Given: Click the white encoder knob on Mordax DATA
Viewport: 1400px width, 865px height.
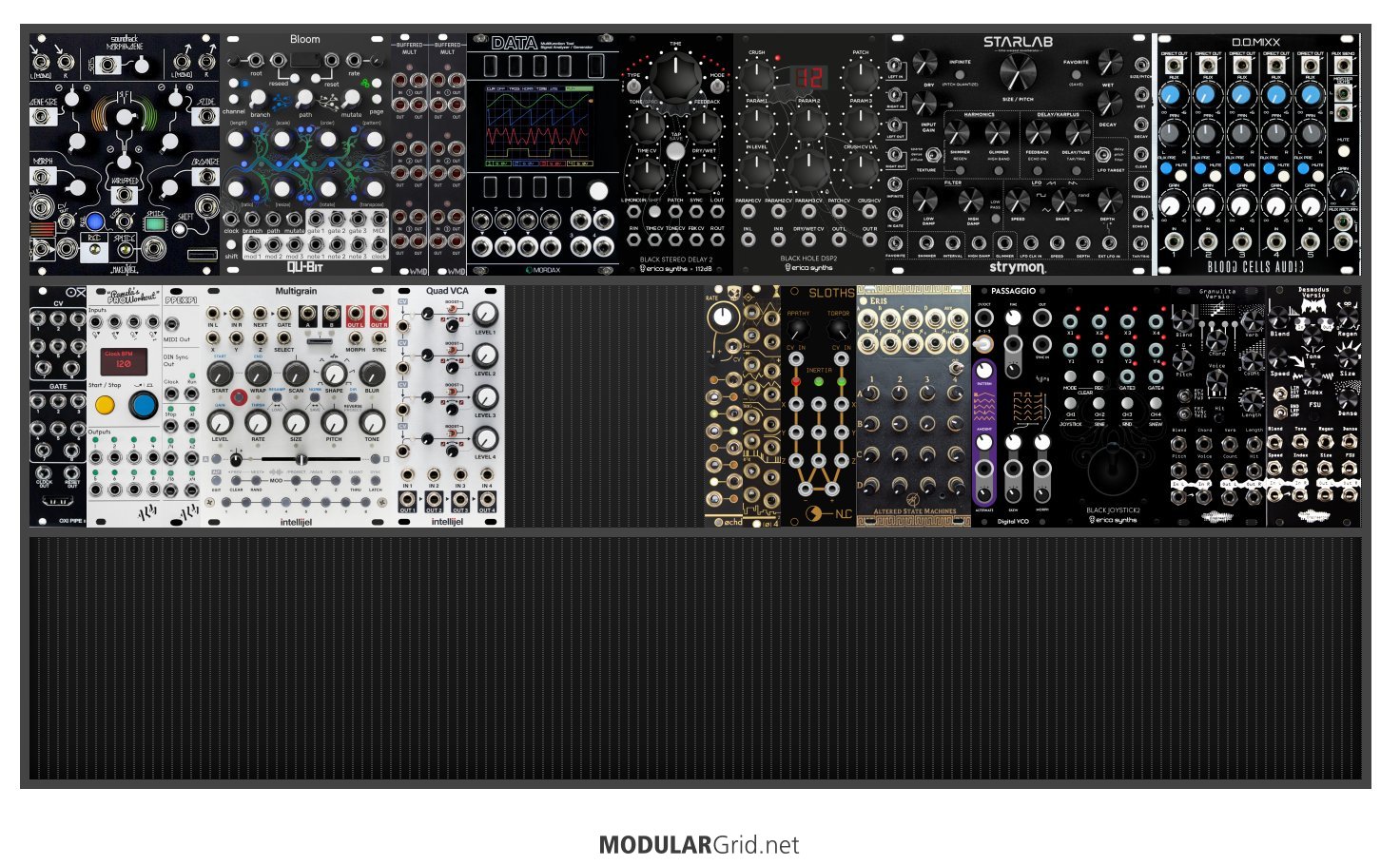Looking at the screenshot, I should tap(598, 191).
